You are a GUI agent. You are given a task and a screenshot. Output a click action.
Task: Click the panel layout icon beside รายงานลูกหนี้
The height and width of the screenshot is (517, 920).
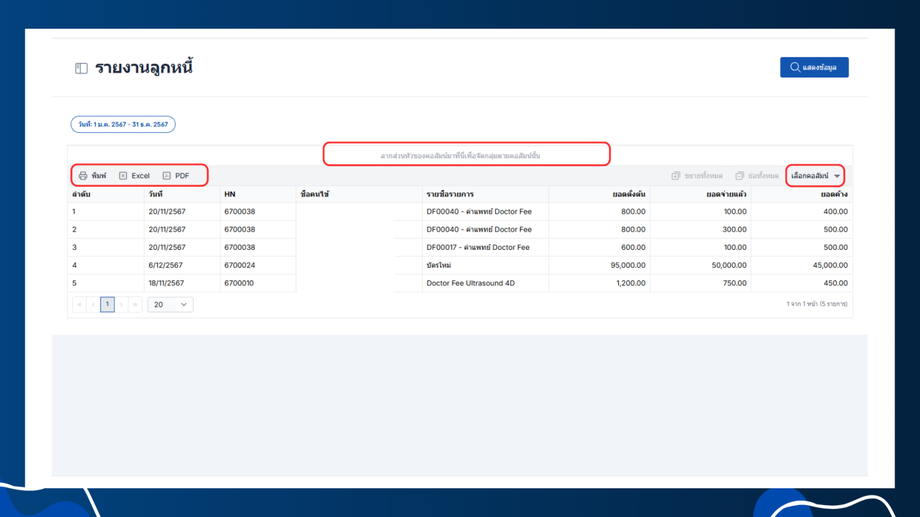[81, 69]
